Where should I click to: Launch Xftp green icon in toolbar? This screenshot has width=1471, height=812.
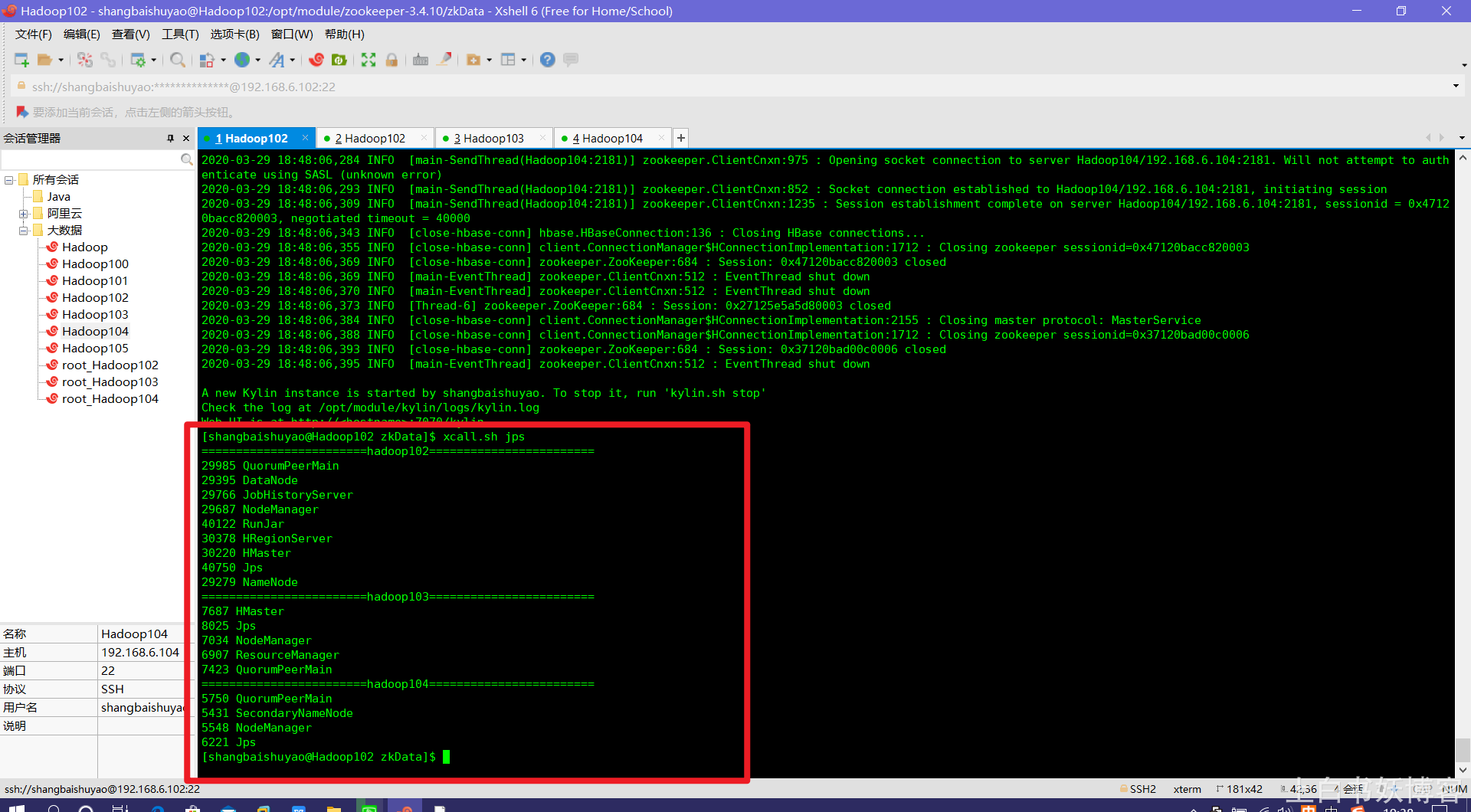click(x=339, y=60)
